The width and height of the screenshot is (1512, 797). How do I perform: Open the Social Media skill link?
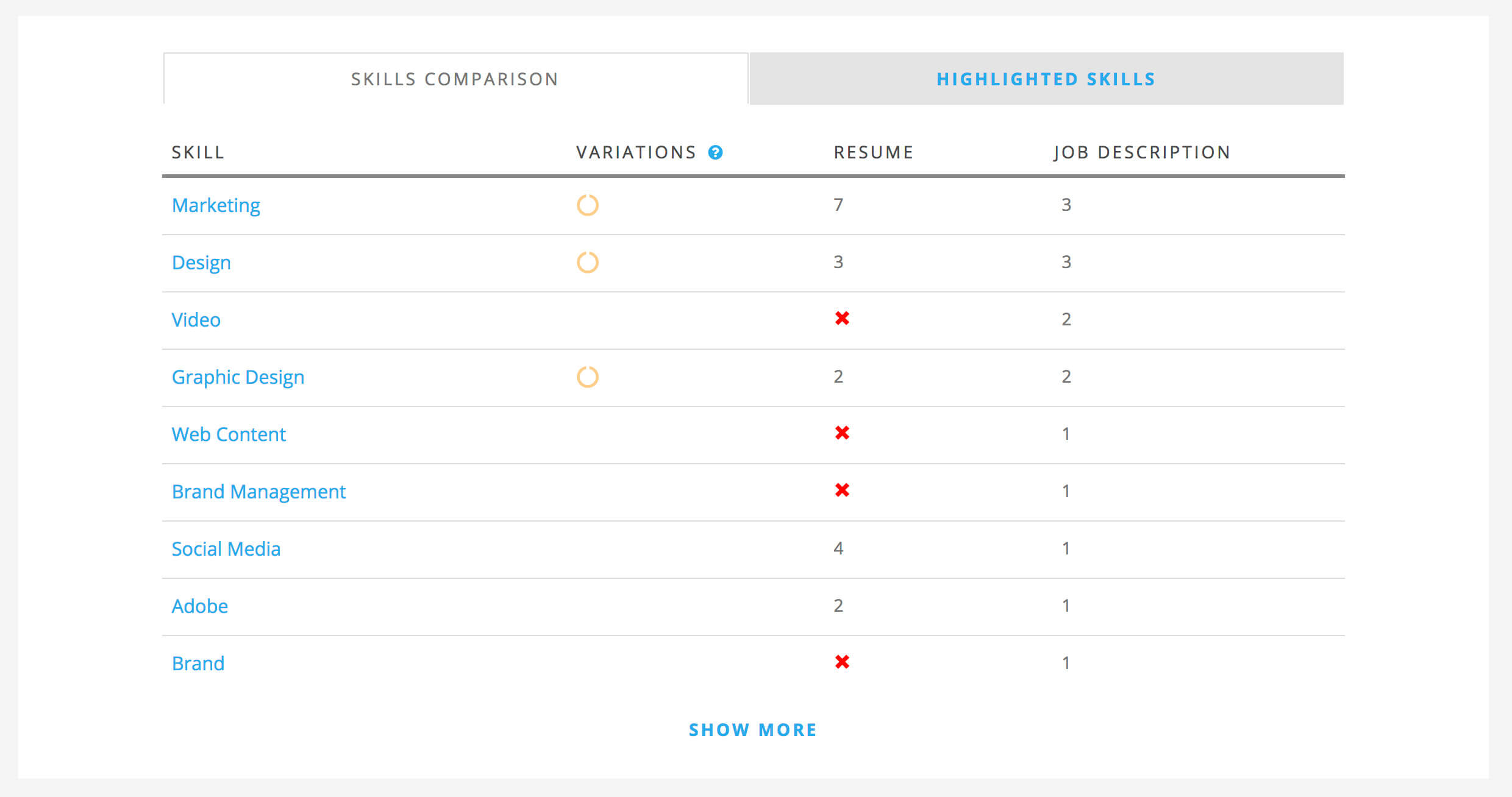(226, 549)
